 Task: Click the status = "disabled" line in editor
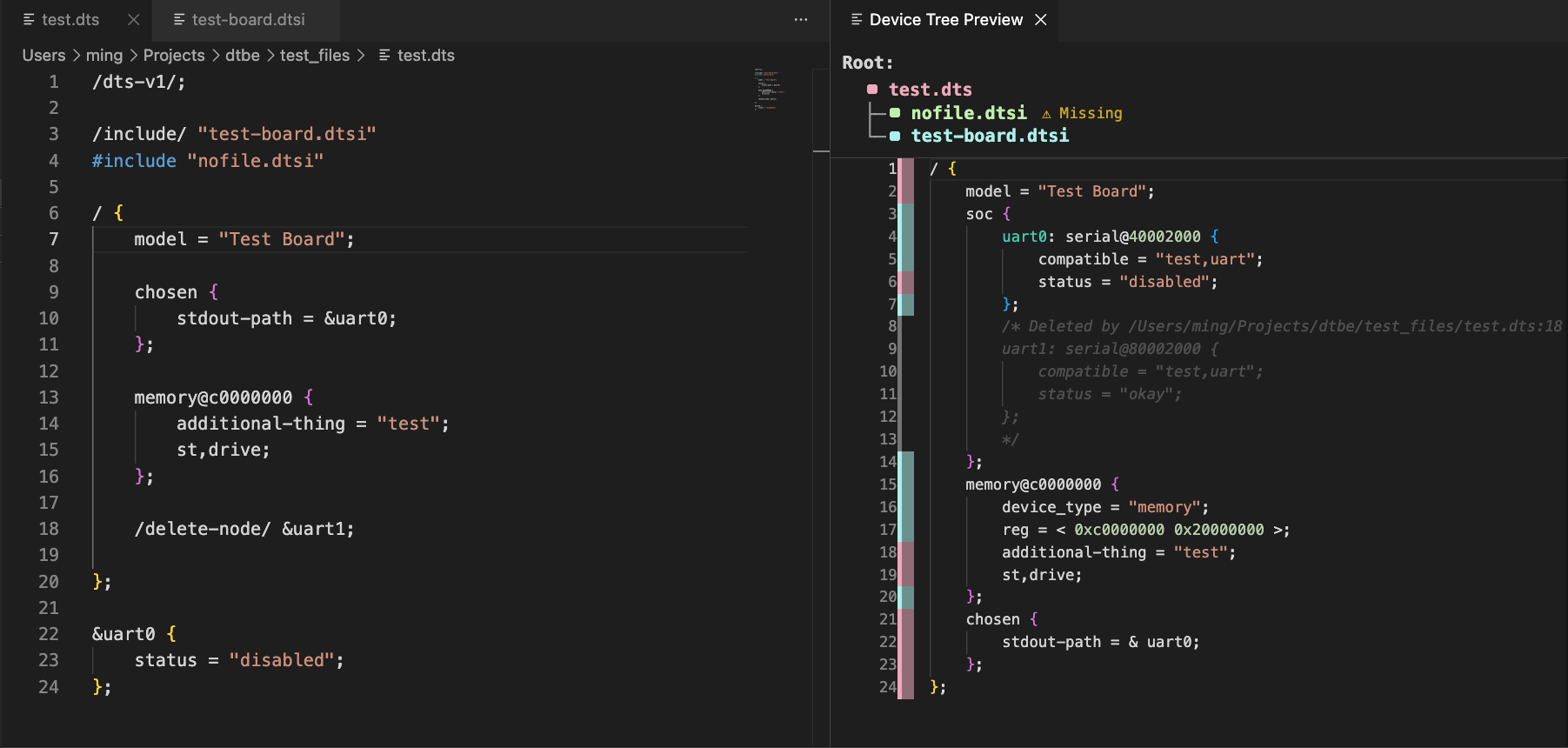click(x=239, y=660)
